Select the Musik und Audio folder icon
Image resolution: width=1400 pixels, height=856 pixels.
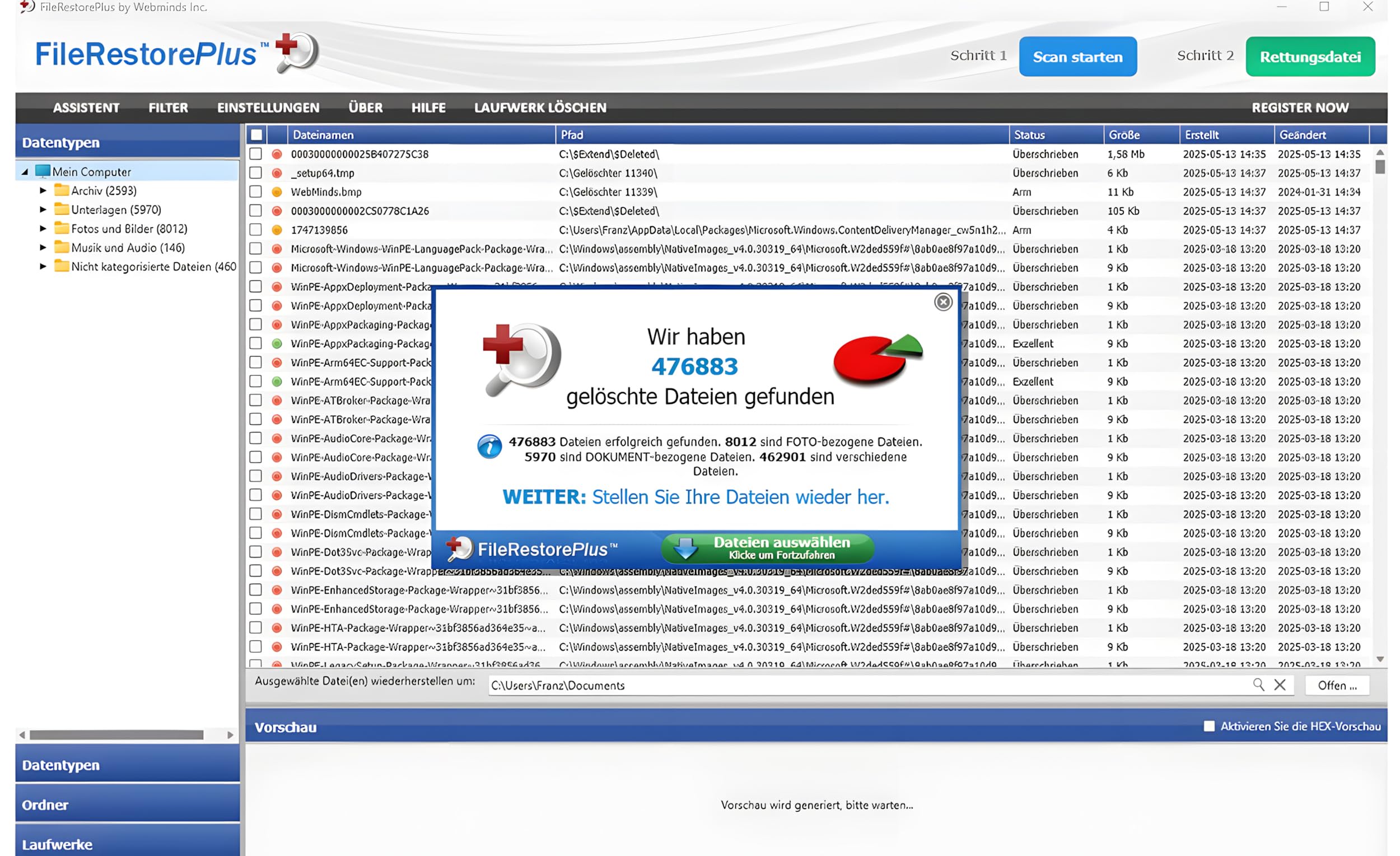pyautogui.click(x=62, y=247)
